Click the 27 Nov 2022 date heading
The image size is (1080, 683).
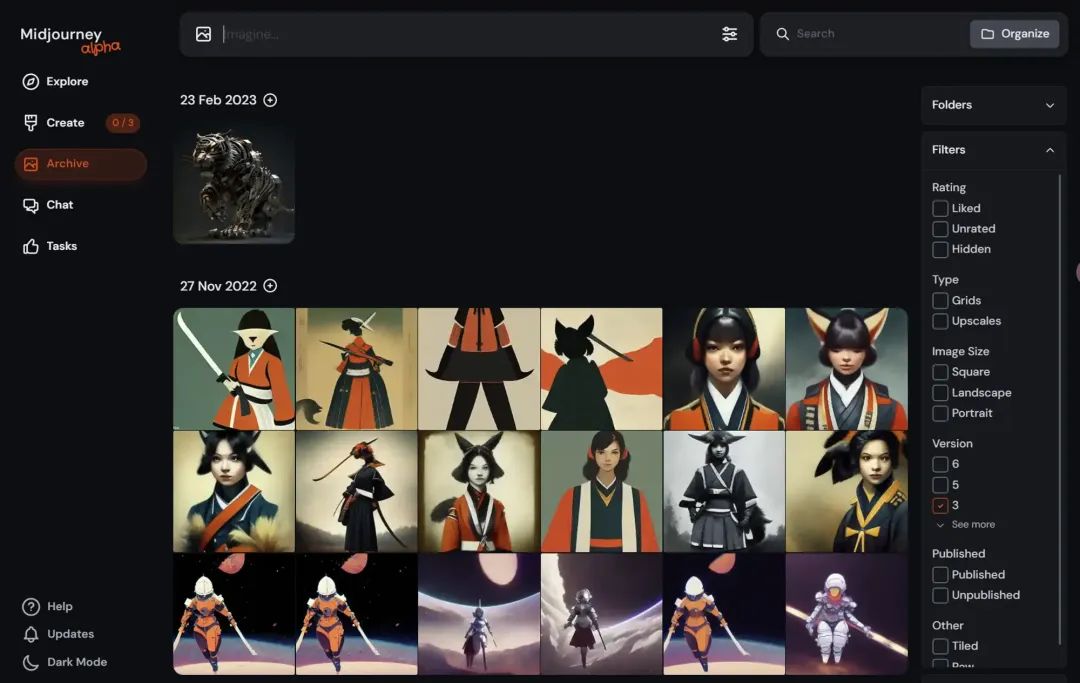tap(218, 286)
